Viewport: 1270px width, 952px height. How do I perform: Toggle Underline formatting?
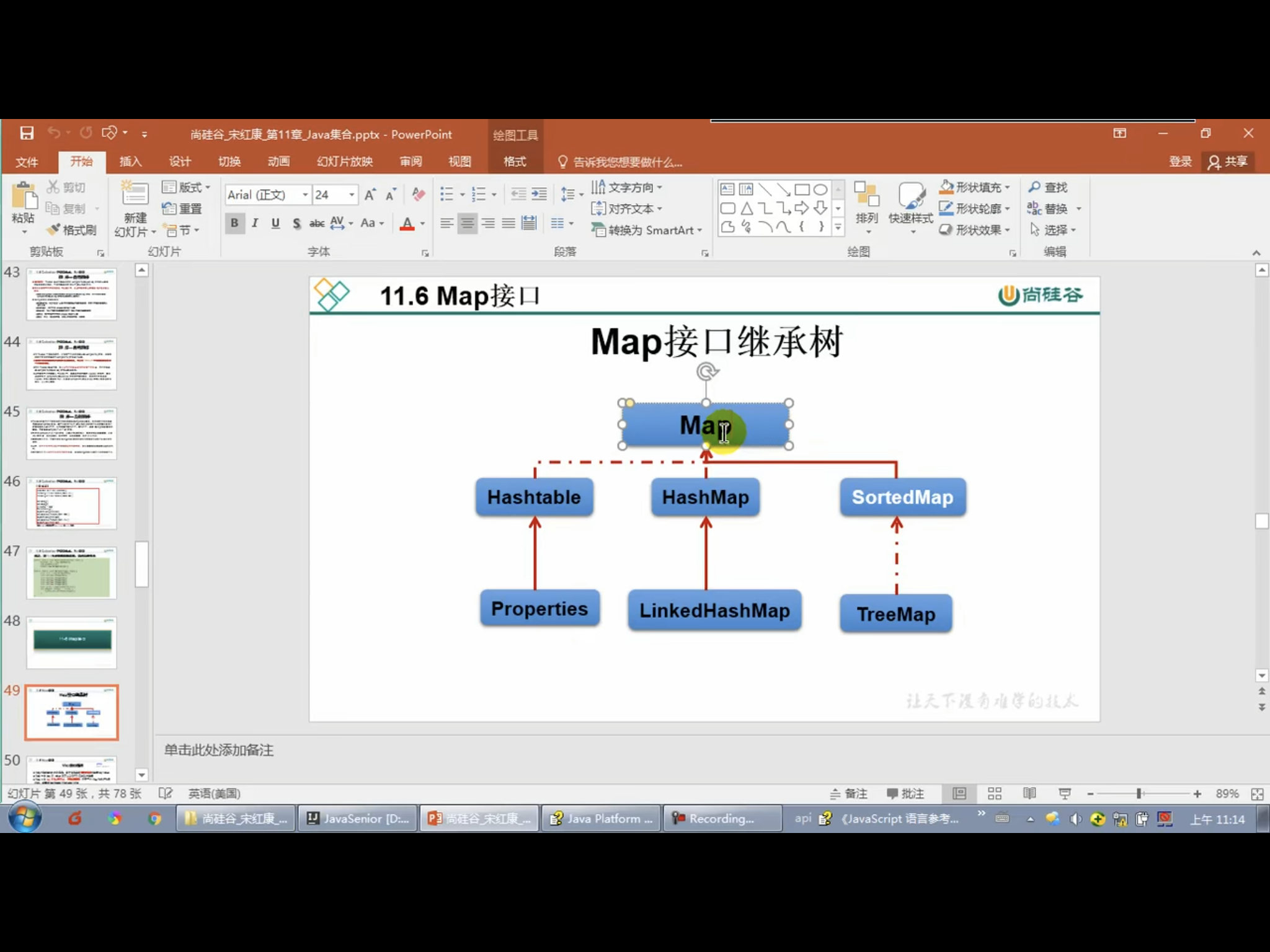pos(275,223)
